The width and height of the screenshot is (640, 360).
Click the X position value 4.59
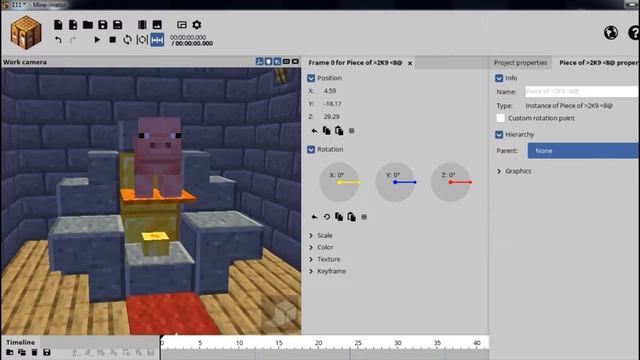point(330,91)
